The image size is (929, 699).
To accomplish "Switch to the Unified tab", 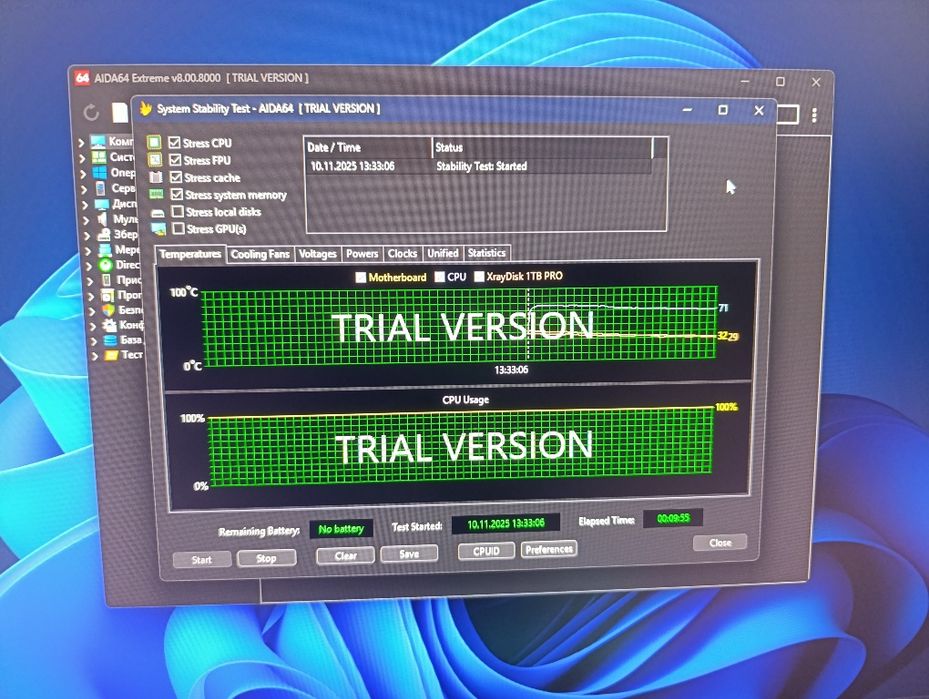I will coord(443,253).
